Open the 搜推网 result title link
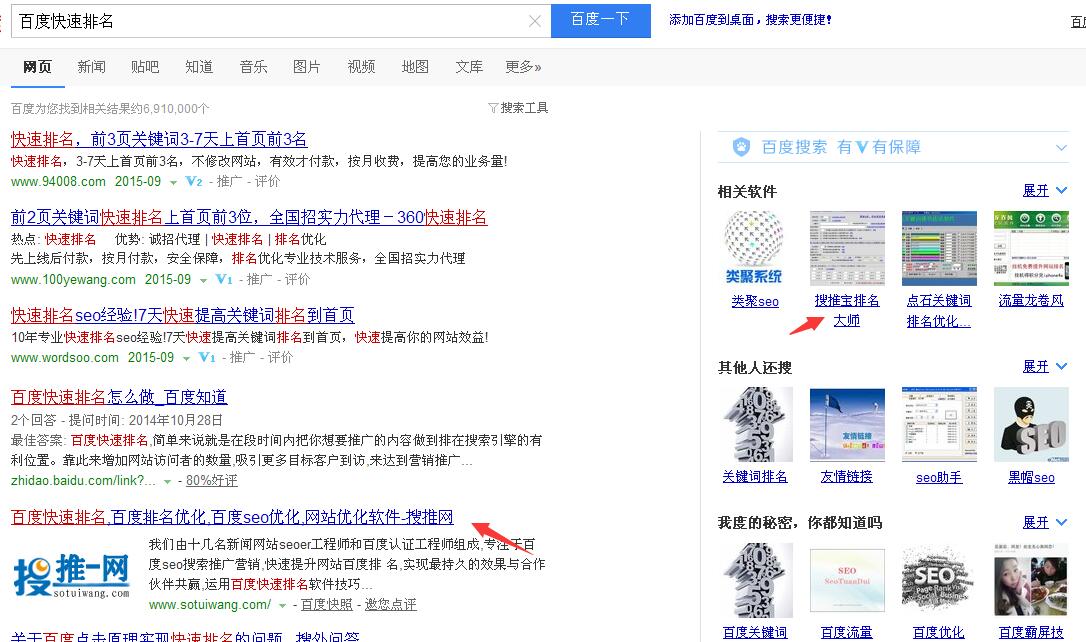Image resolution: width=1086 pixels, height=642 pixels. (x=232, y=517)
